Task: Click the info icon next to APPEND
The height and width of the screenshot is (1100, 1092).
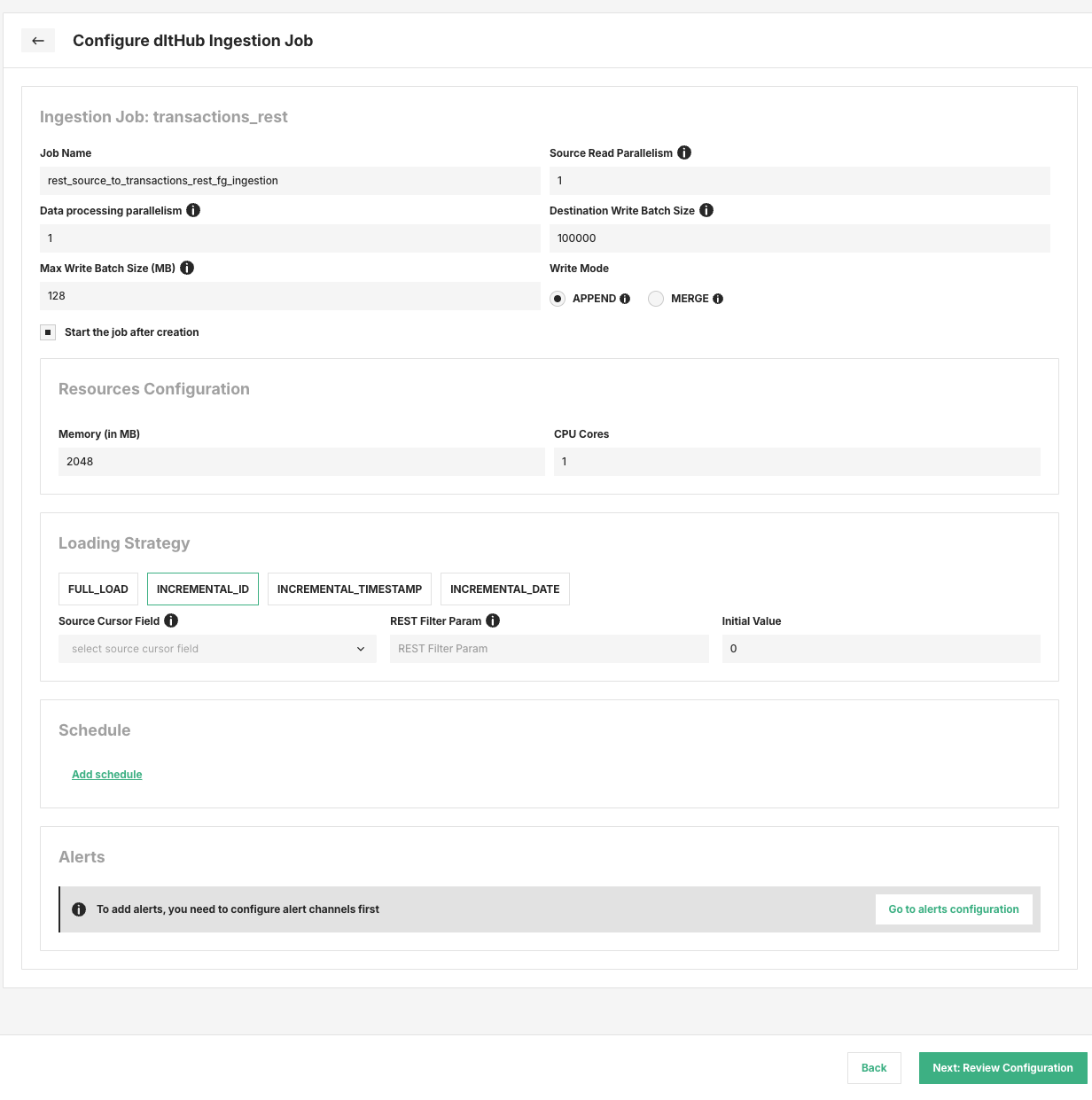Action: pyautogui.click(x=625, y=299)
